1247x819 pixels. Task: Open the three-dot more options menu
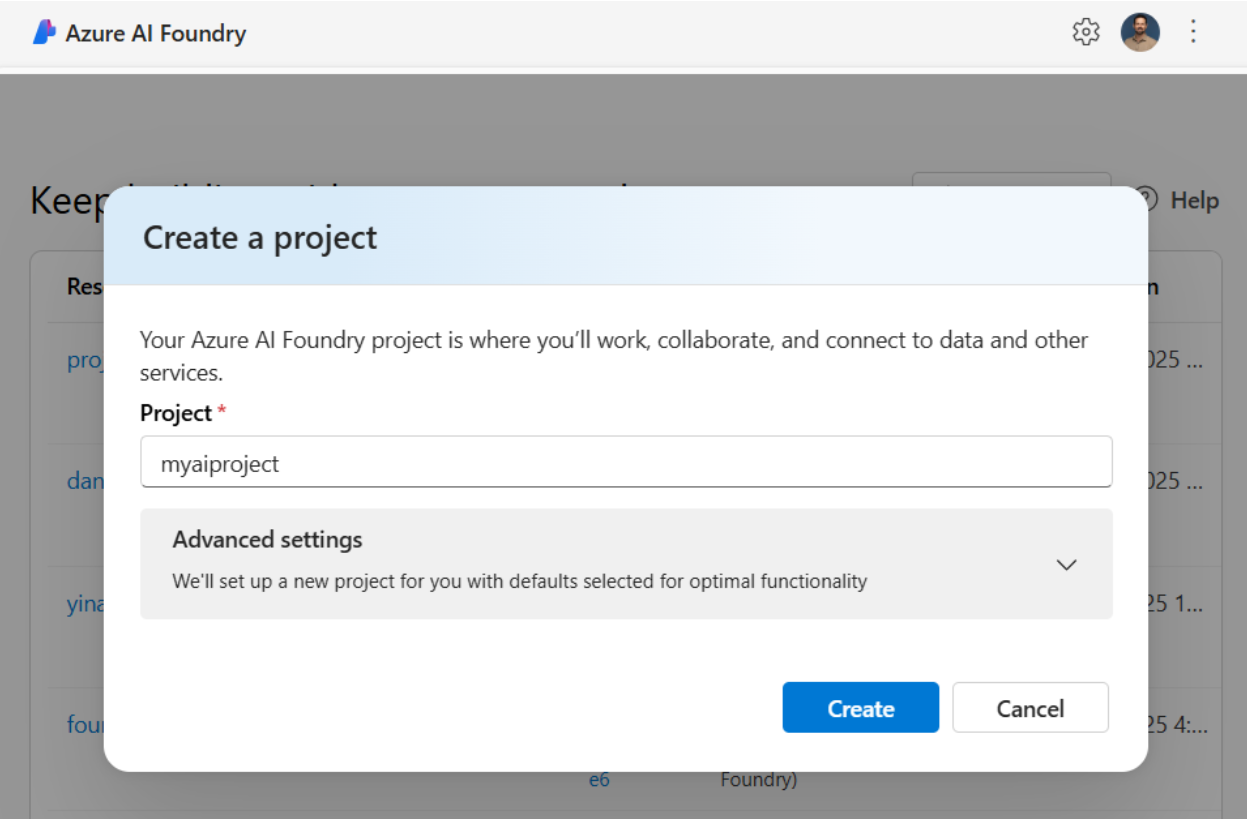(1192, 33)
